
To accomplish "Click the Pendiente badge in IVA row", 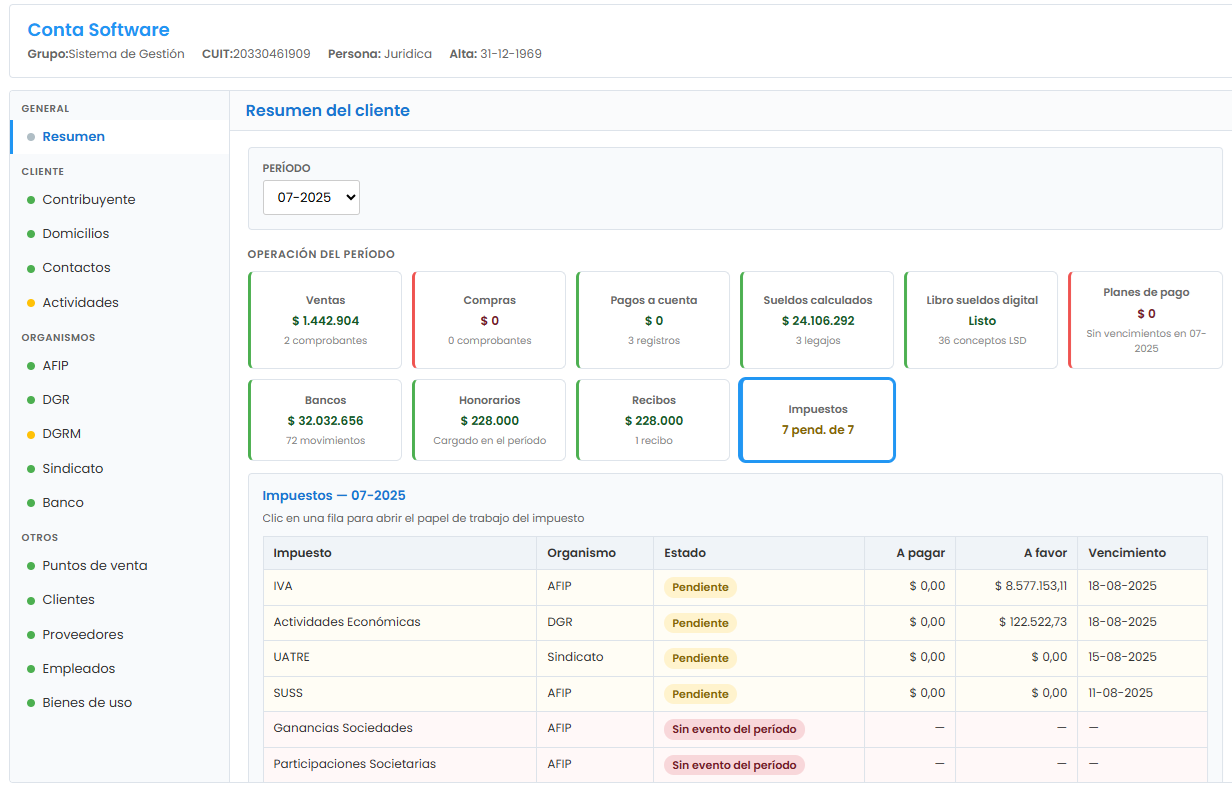I will pyautogui.click(x=700, y=587).
